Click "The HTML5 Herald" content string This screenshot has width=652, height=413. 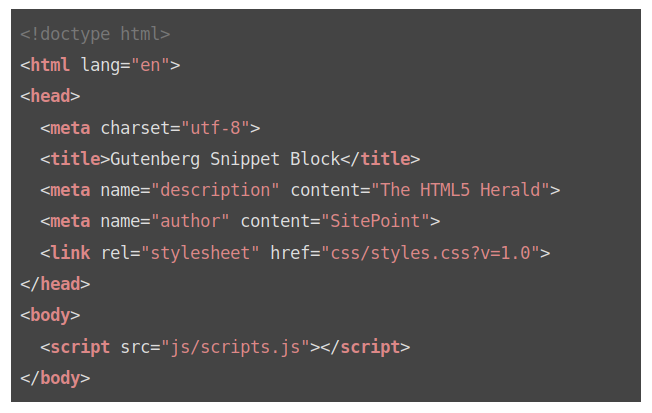461,190
